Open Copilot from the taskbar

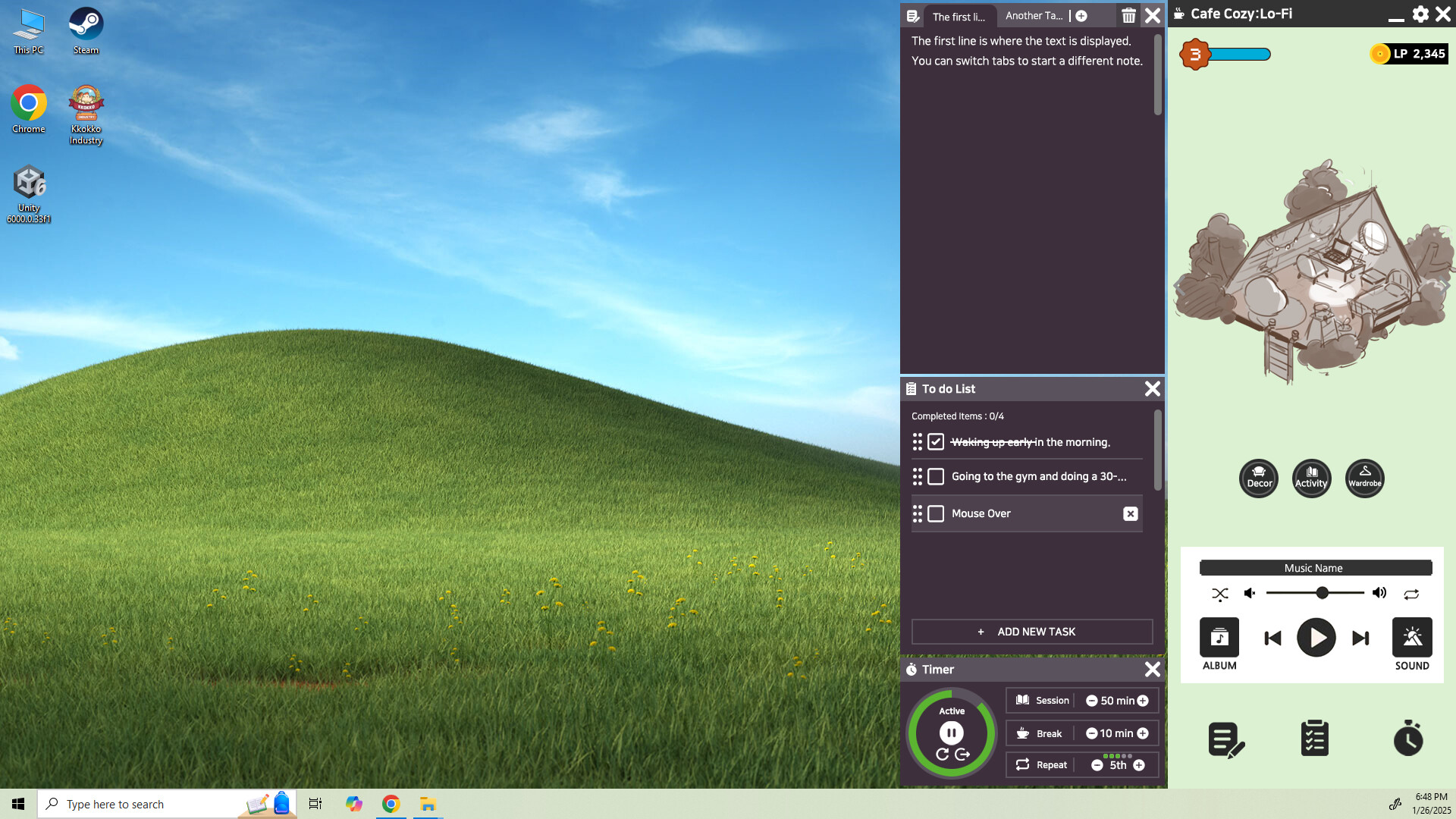353,804
